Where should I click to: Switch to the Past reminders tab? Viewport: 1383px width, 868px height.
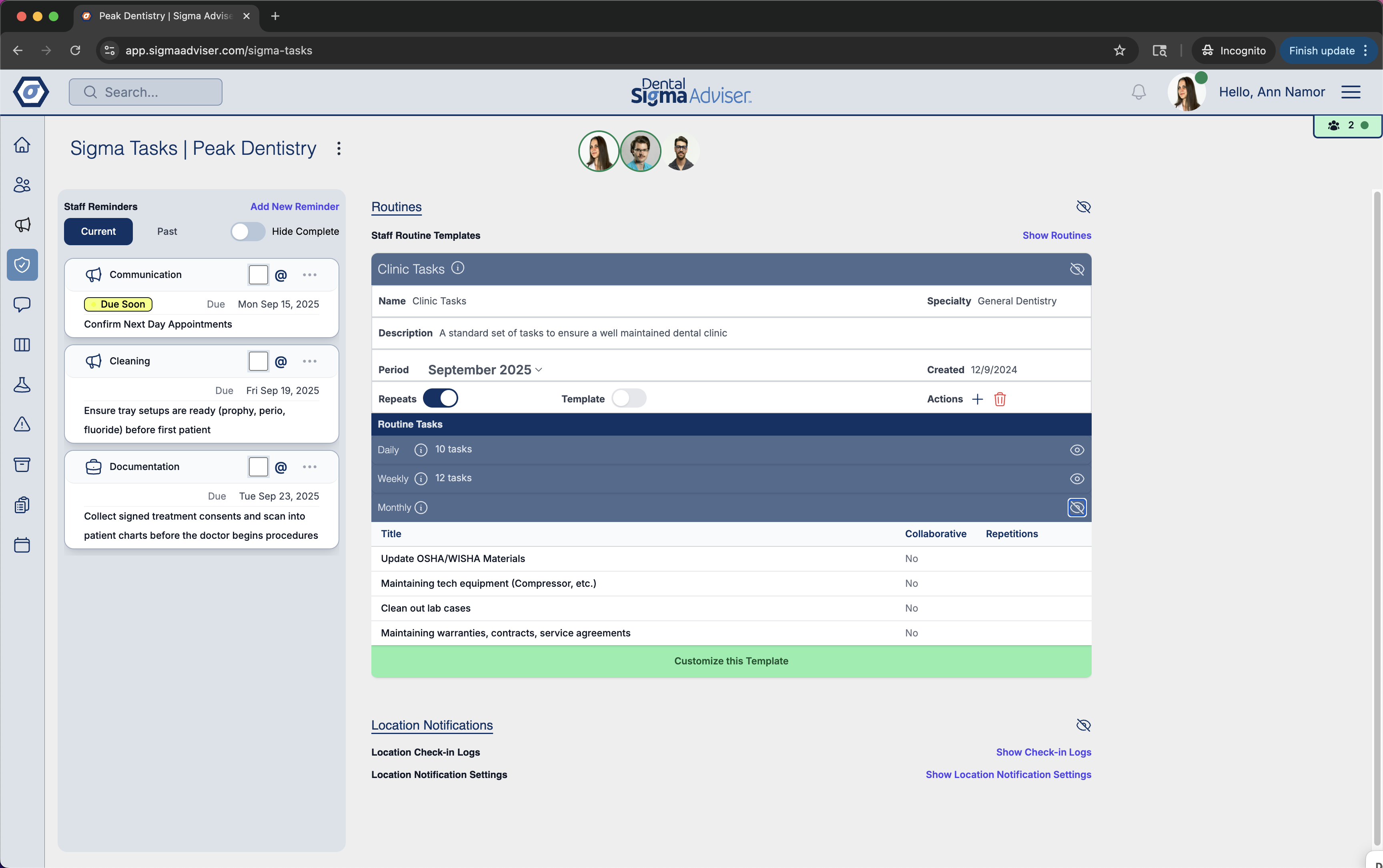click(x=167, y=231)
